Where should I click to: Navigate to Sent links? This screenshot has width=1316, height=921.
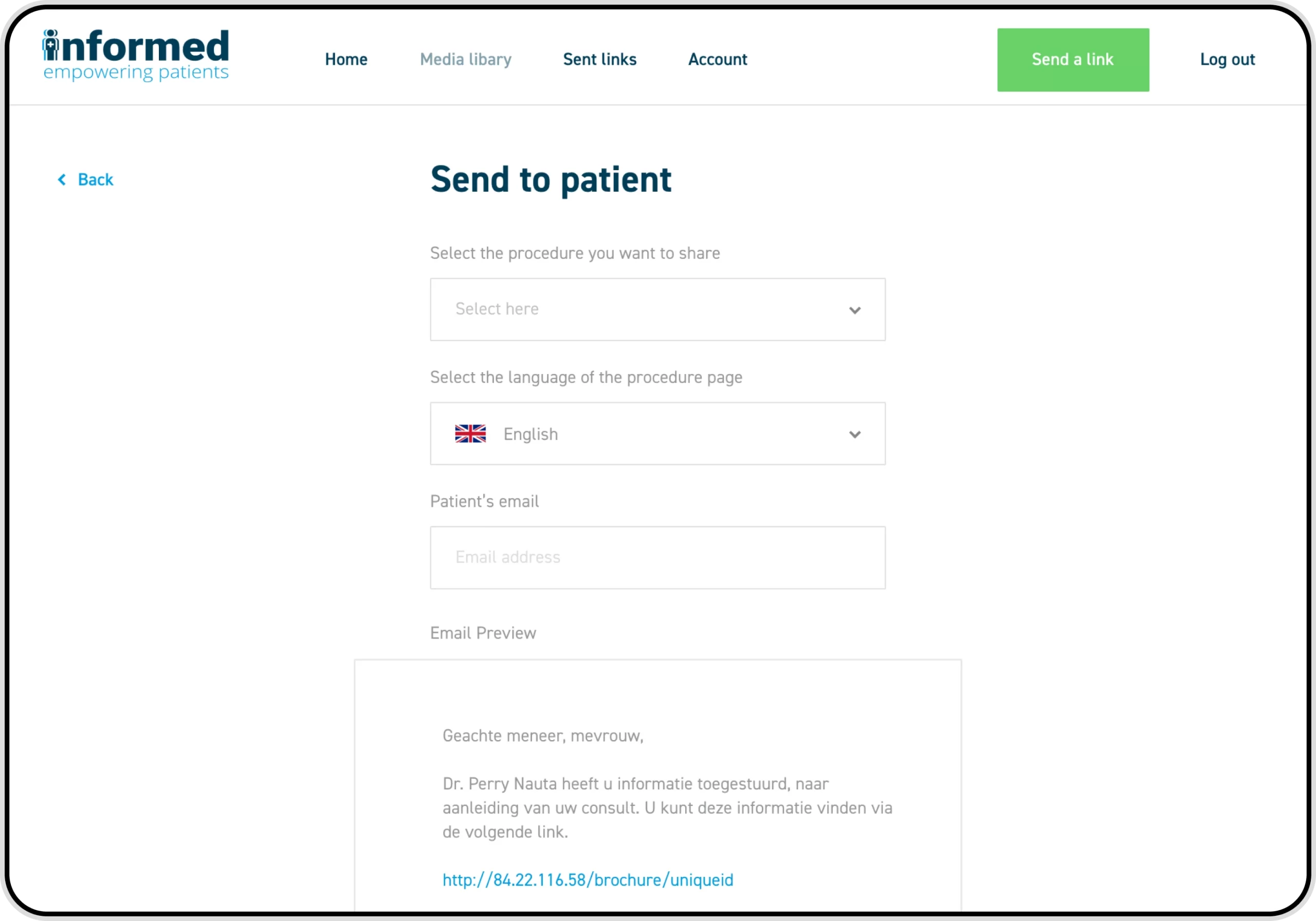click(x=599, y=60)
